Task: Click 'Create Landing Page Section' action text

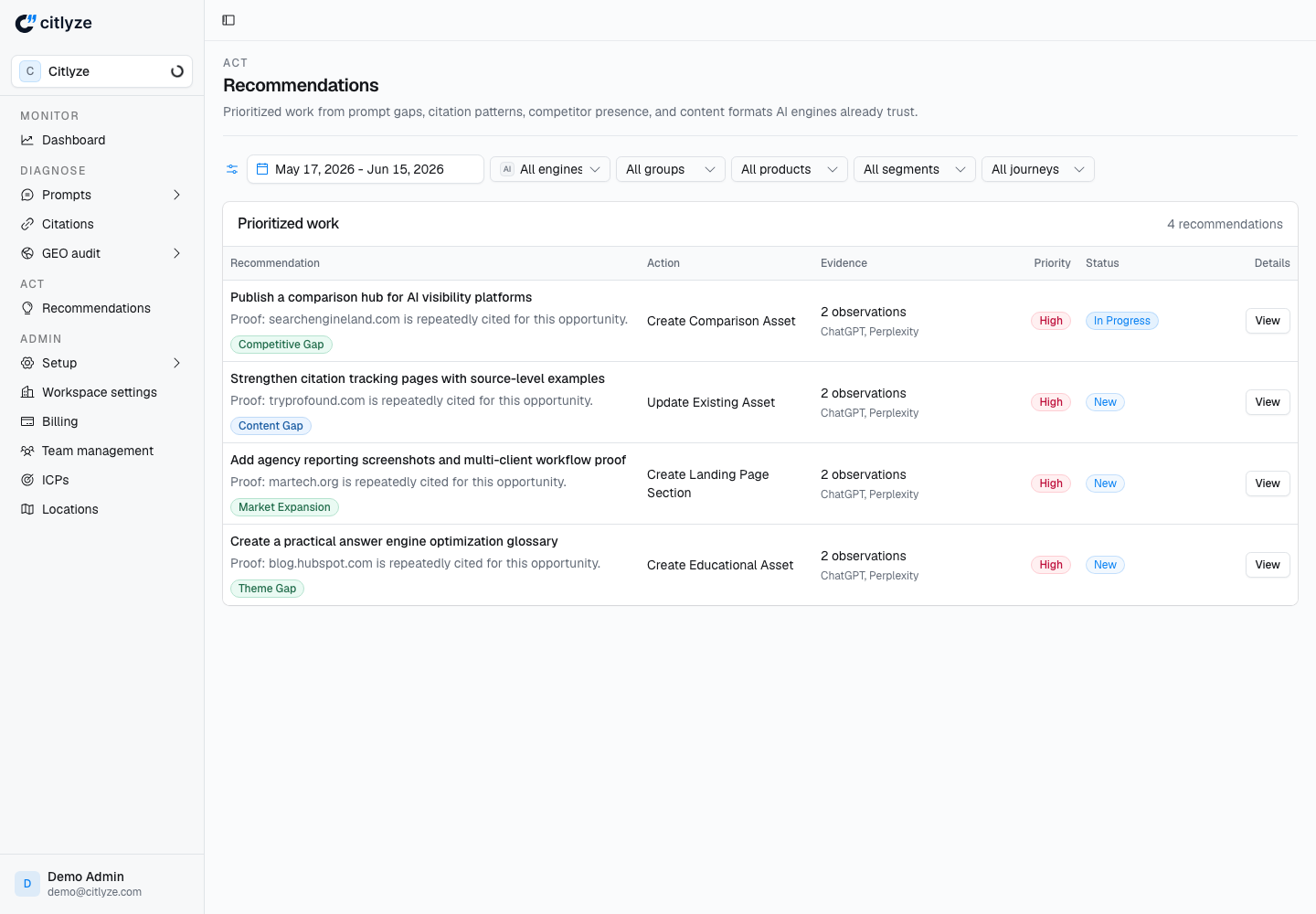Action: pos(708,484)
